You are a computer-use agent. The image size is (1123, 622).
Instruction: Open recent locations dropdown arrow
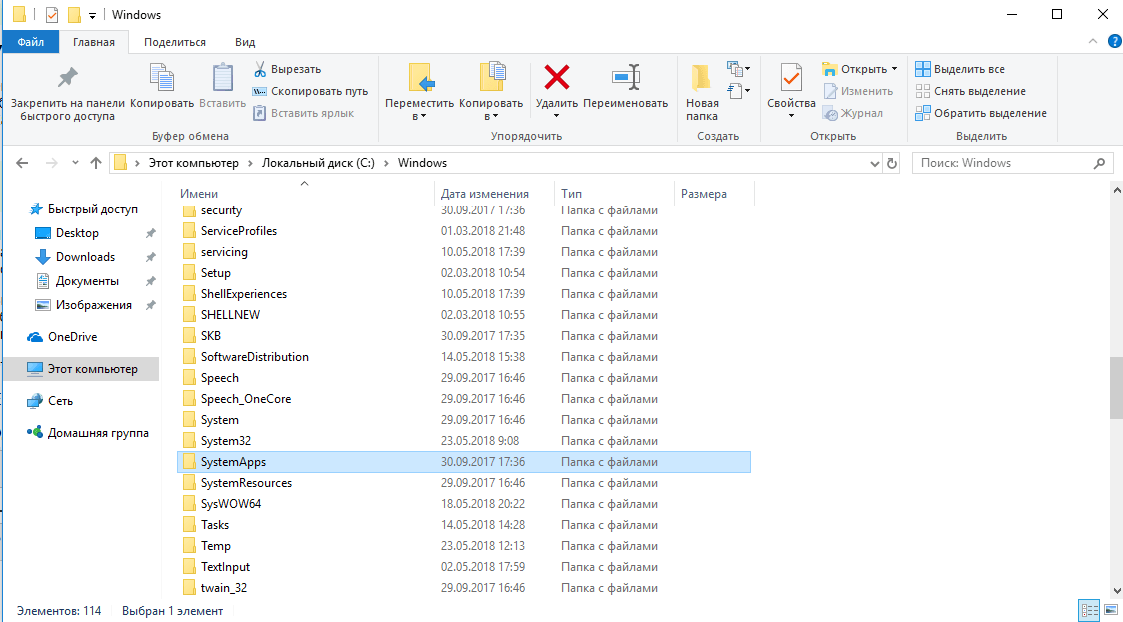point(75,163)
